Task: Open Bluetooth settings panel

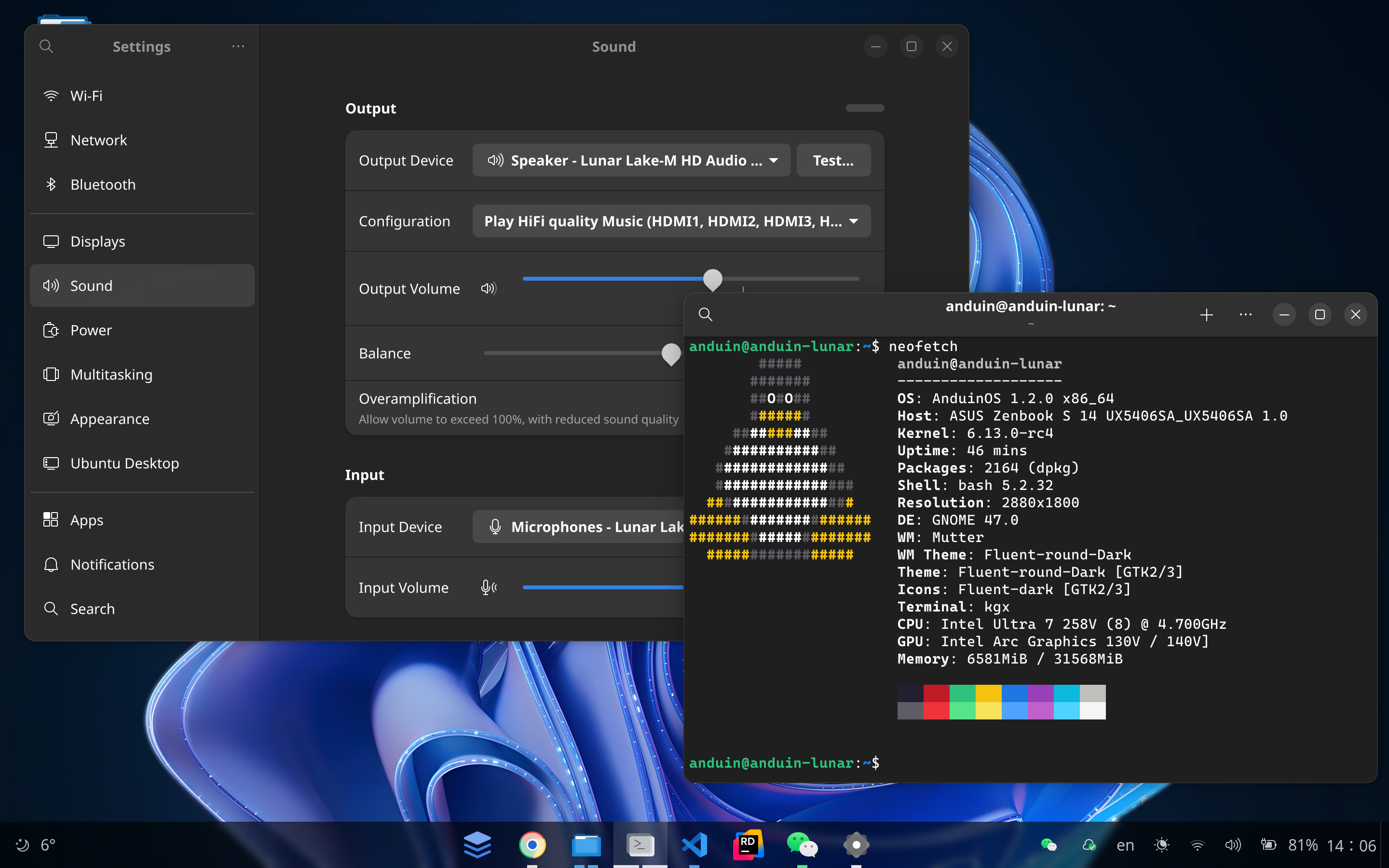Action: (x=142, y=184)
